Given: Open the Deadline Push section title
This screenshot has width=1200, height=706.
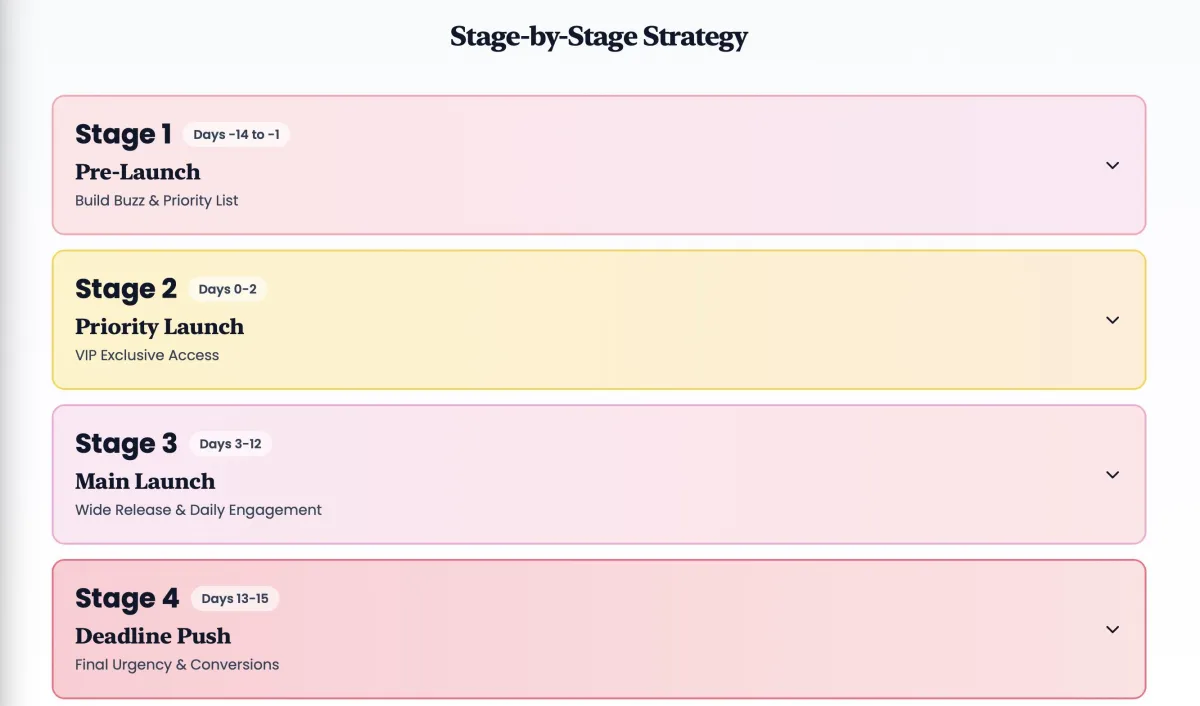Looking at the screenshot, I should coord(153,636).
